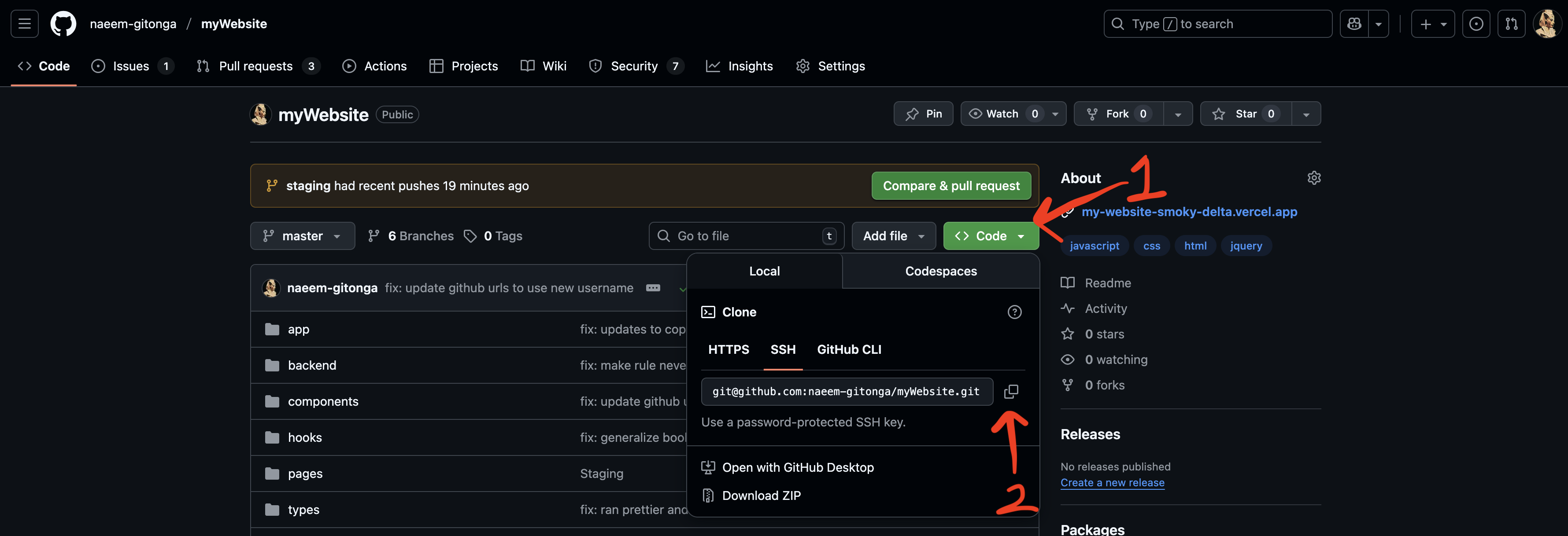
Task: Toggle Watch for this repository
Action: click(1002, 114)
